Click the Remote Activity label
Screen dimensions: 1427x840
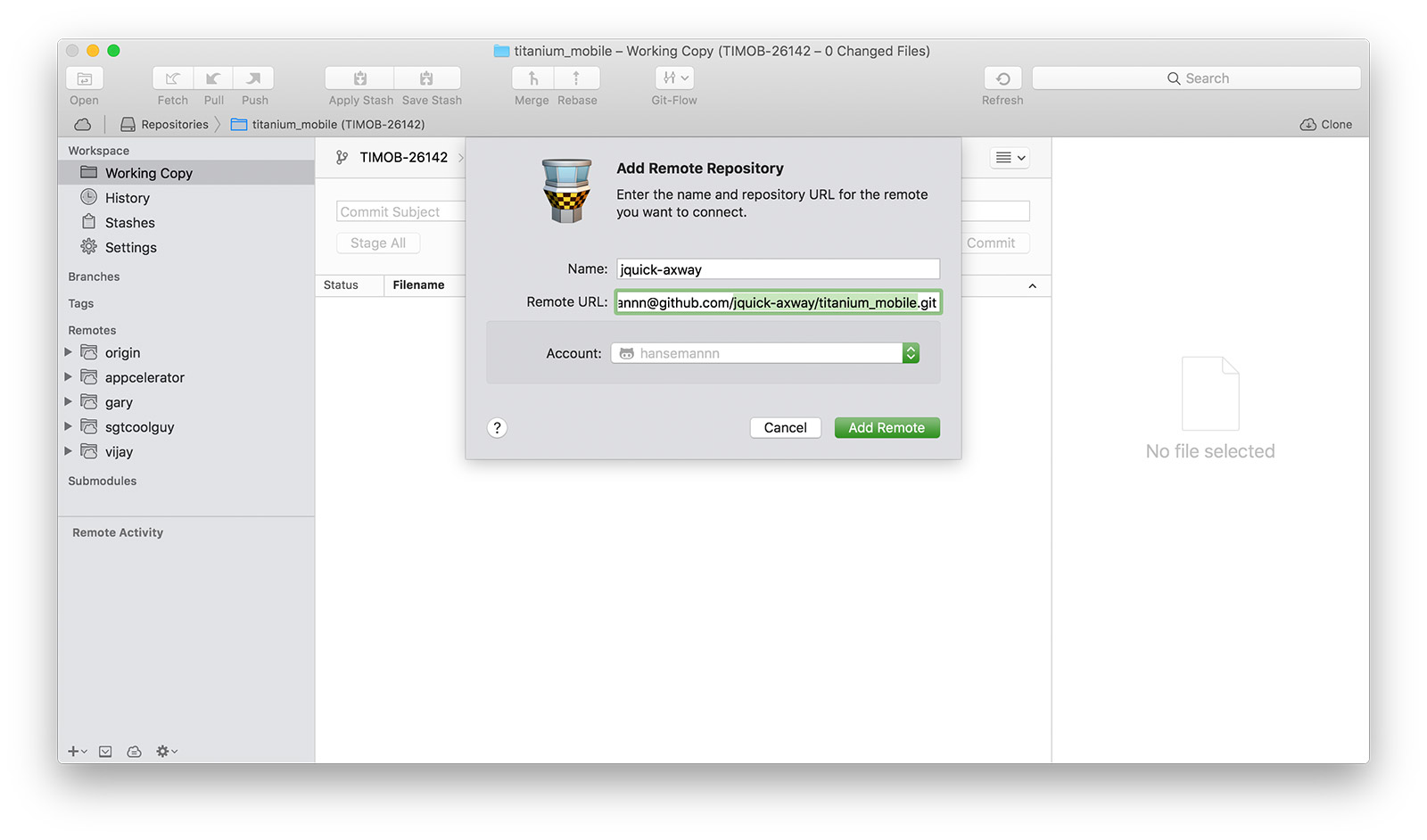pos(118,533)
